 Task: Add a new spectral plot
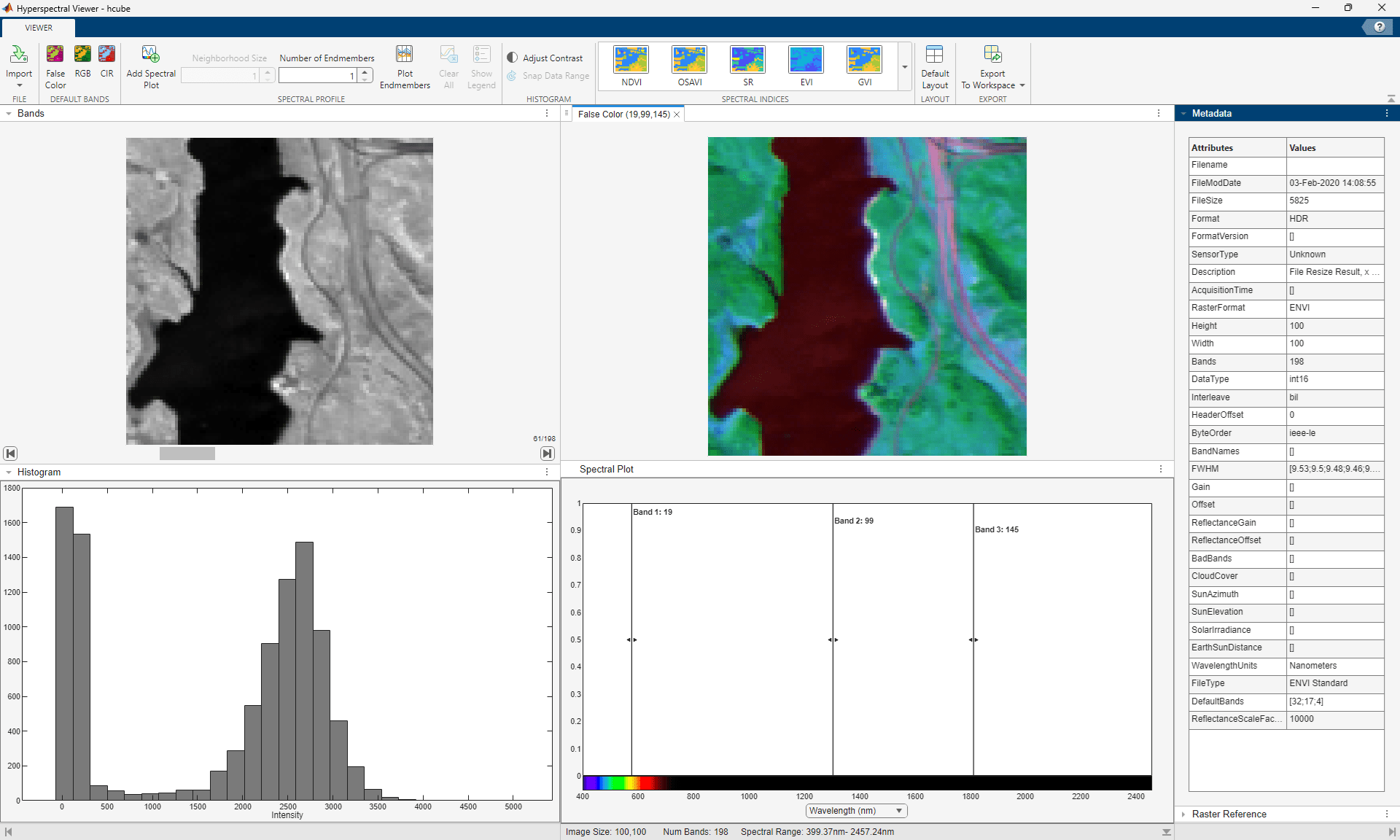point(150,66)
